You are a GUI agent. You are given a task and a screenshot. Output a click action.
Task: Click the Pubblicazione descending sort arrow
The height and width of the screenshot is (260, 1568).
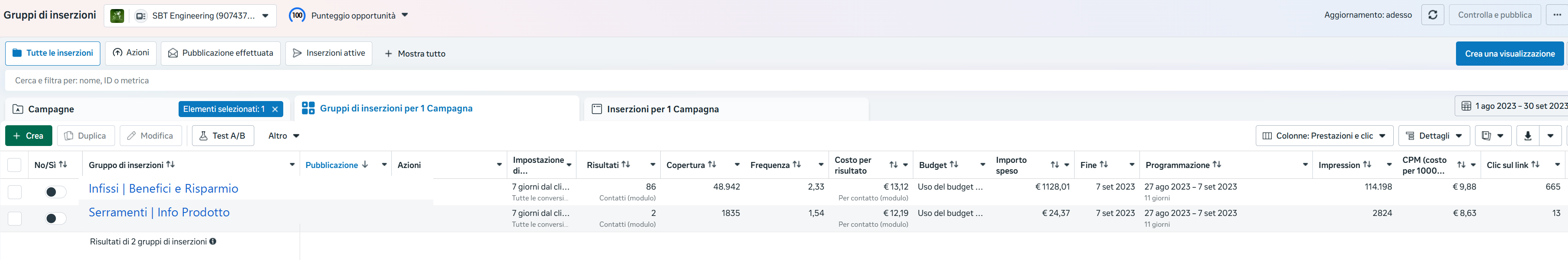(x=365, y=165)
